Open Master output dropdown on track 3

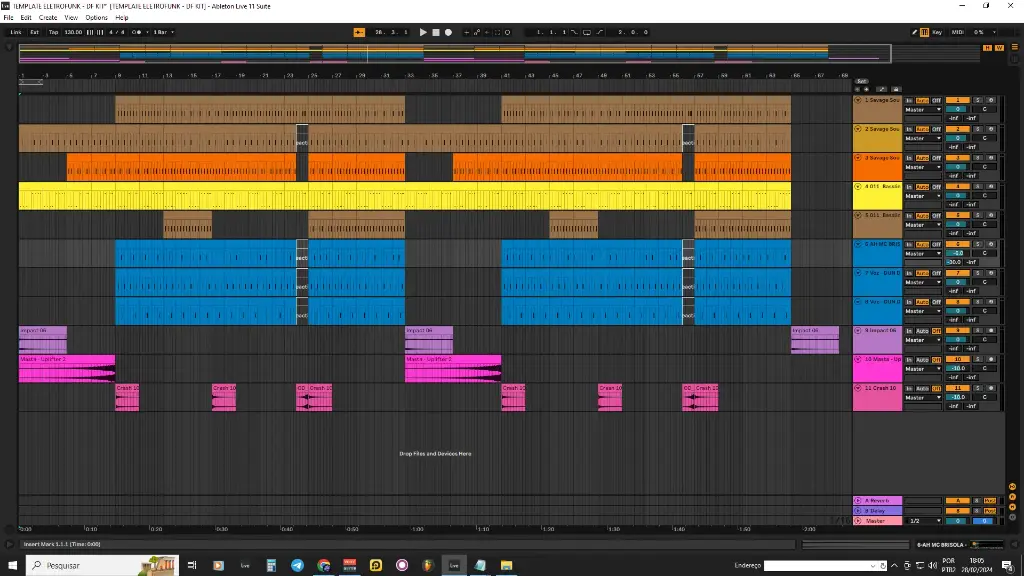[x=923, y=167]
